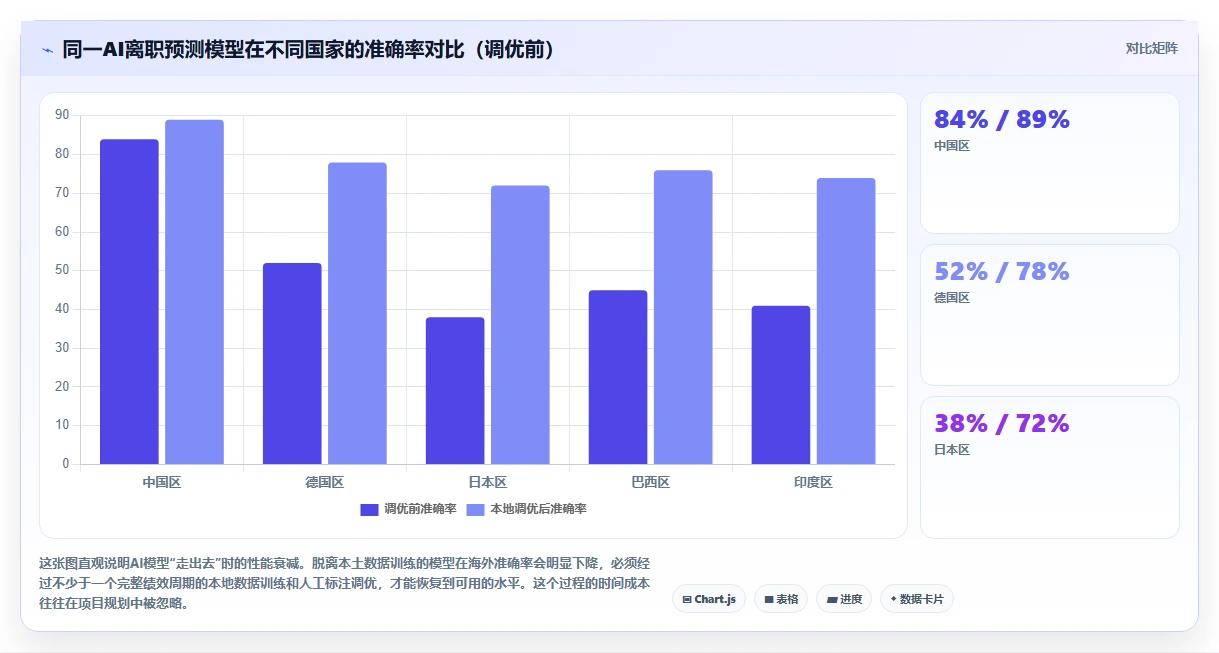Open the 38% / 72% 日本区 card

click(1050, 467)
